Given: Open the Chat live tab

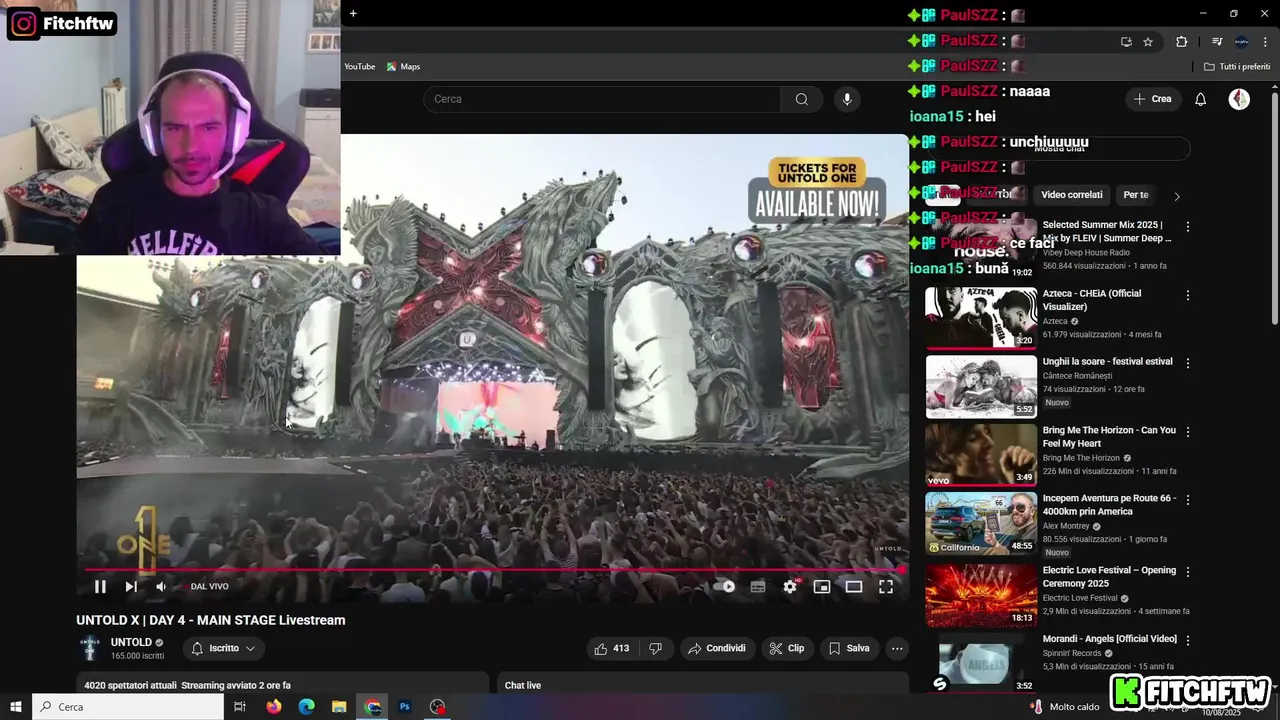Looking at the screenshot, I should click(523, 685).
